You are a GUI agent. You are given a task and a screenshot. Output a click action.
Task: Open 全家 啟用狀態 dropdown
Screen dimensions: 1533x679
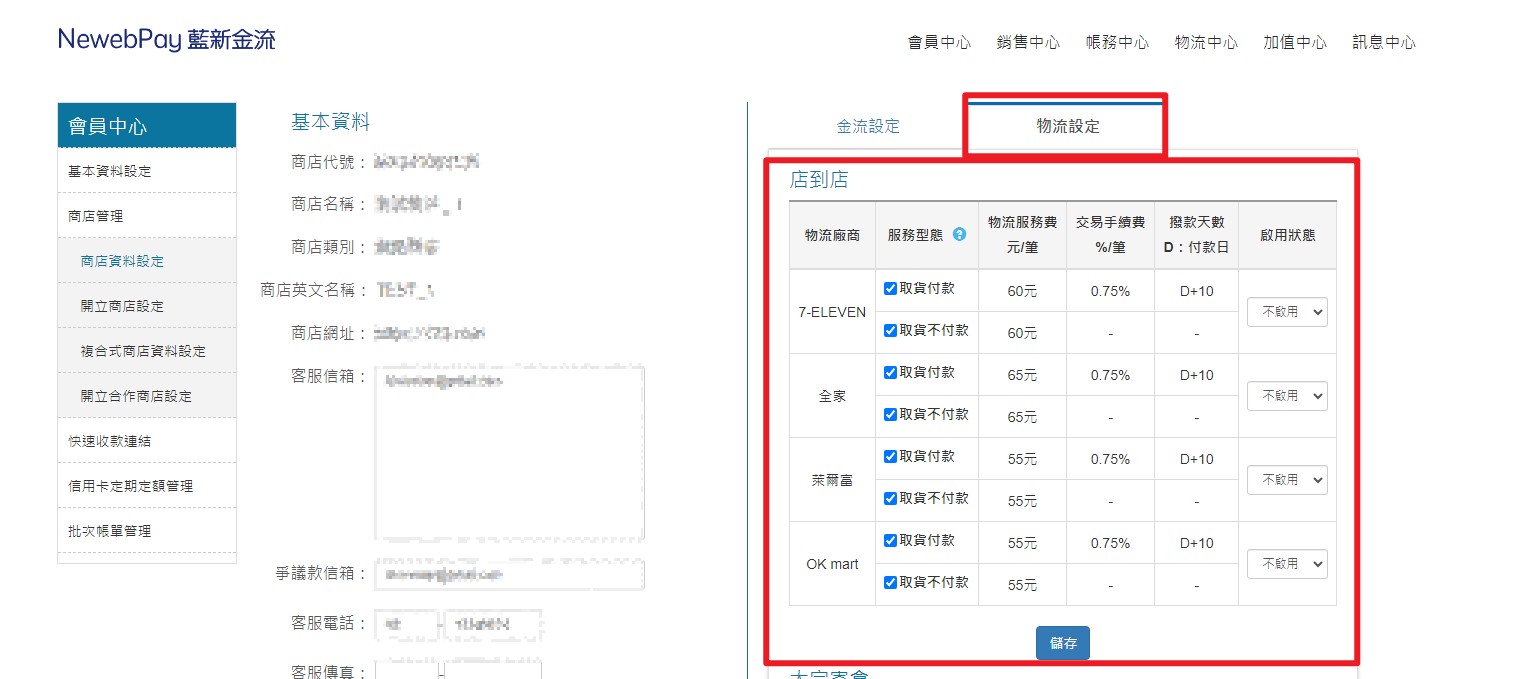pyautogui.click(x=1287, y=396)
